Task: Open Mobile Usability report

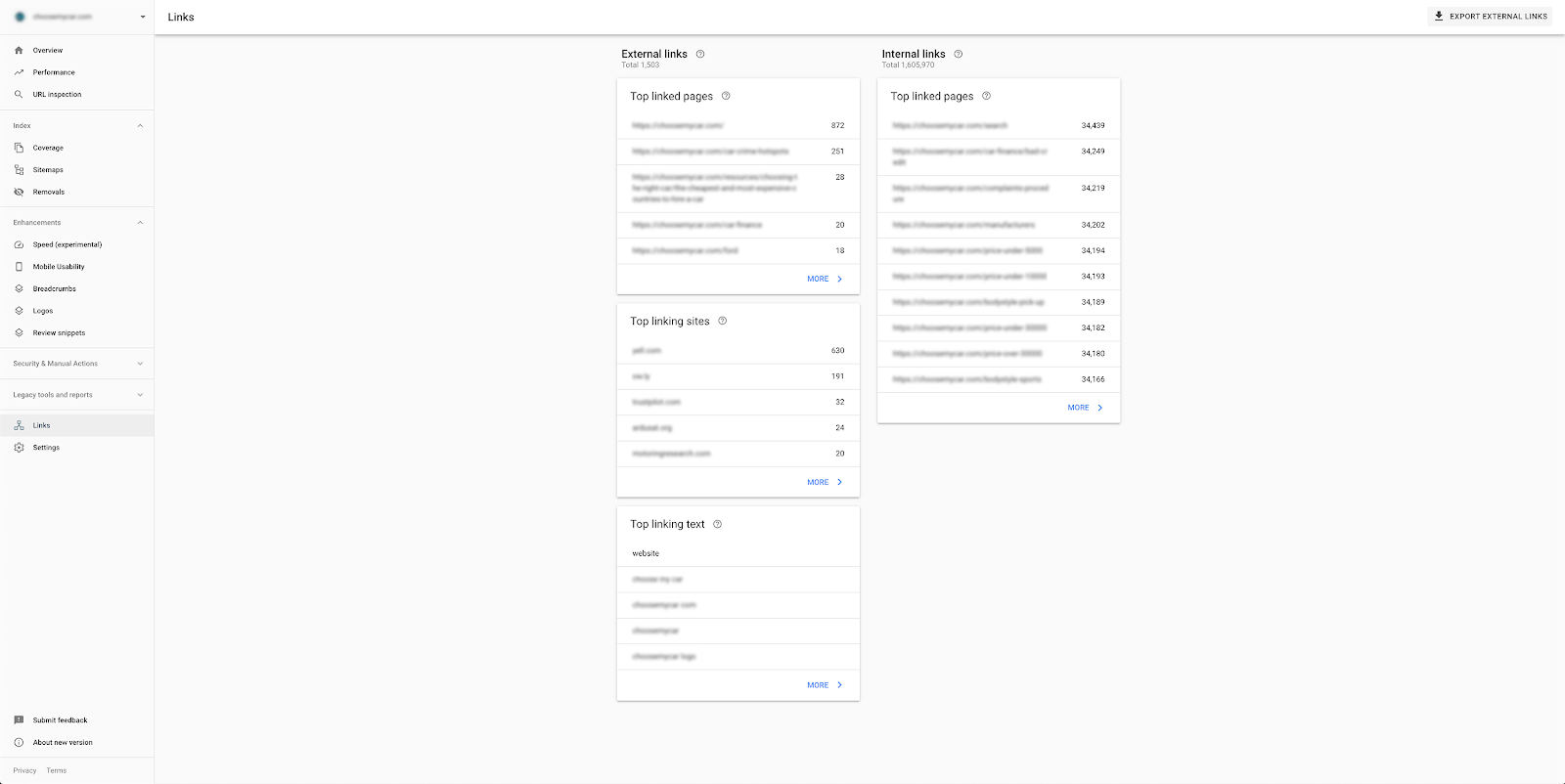Action: click(77, 266)
